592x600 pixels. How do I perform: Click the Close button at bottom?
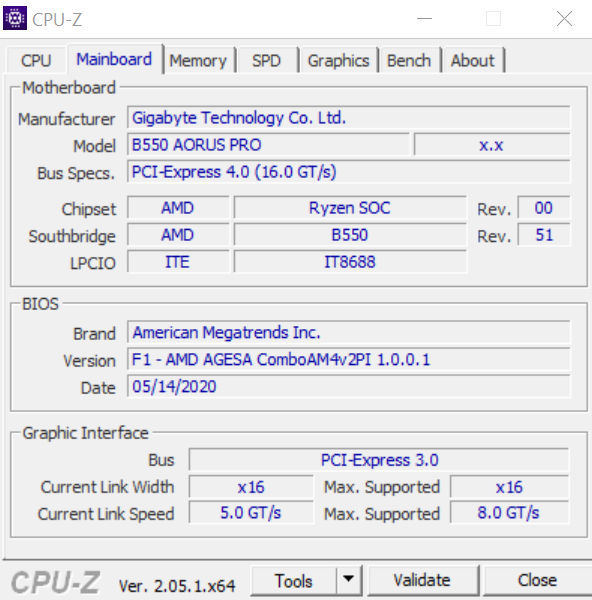click(537, 580)
